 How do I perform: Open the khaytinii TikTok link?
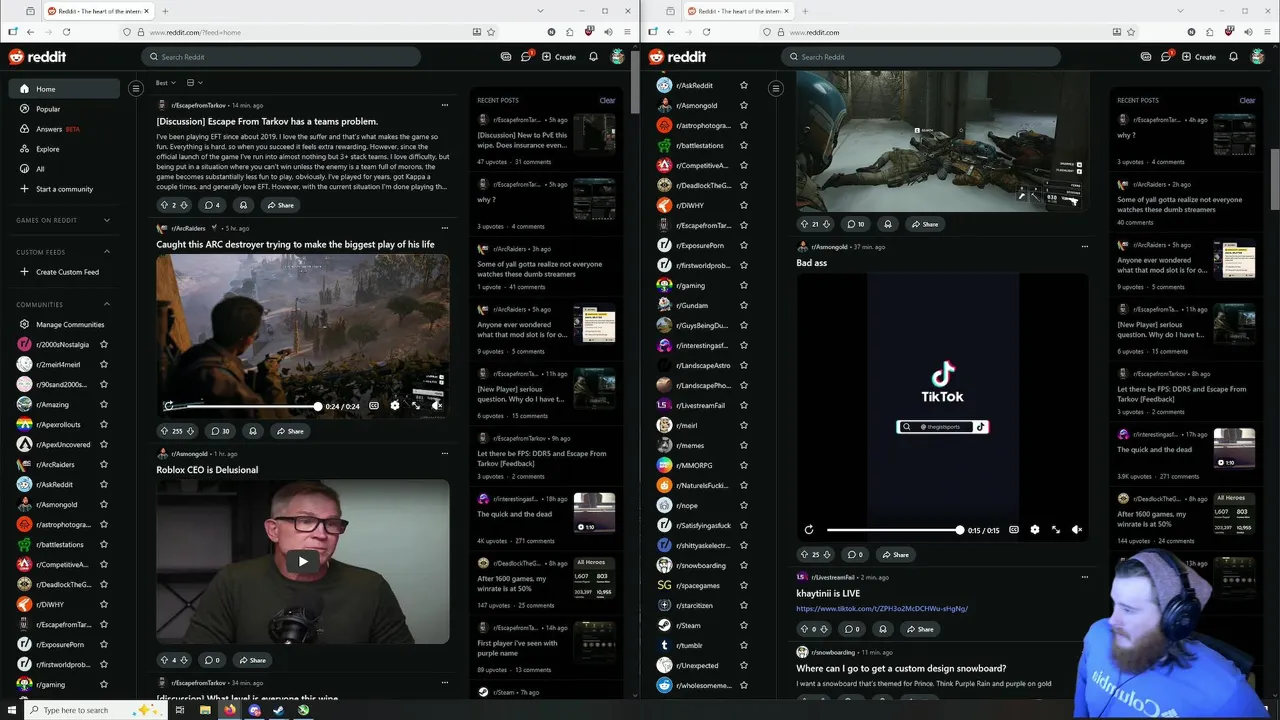coord(882,608)
